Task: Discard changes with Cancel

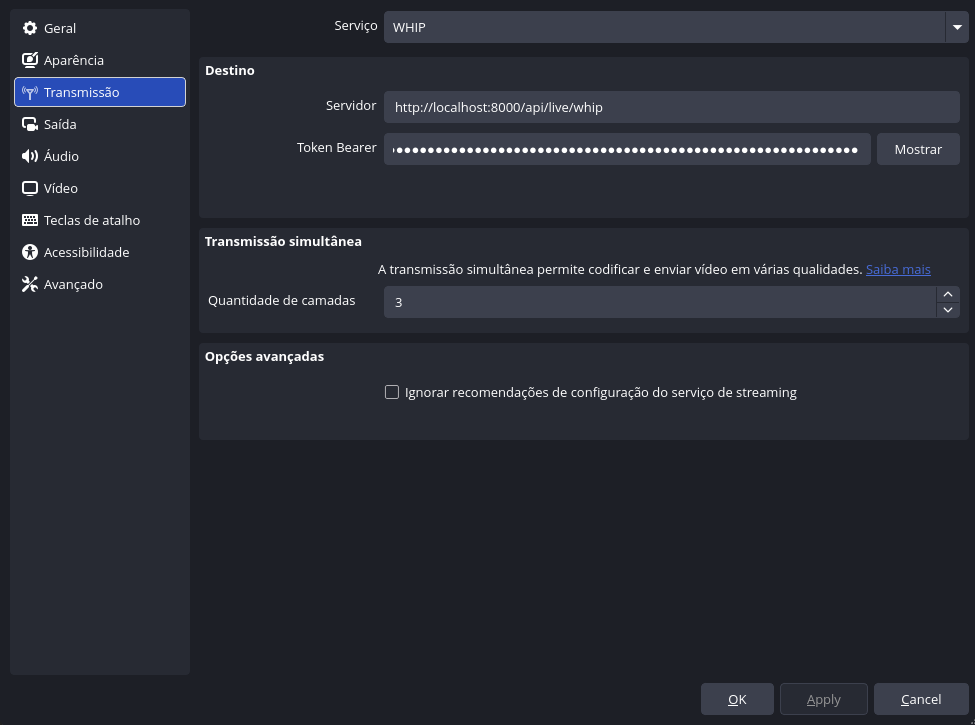Action: tap(921, 700)
